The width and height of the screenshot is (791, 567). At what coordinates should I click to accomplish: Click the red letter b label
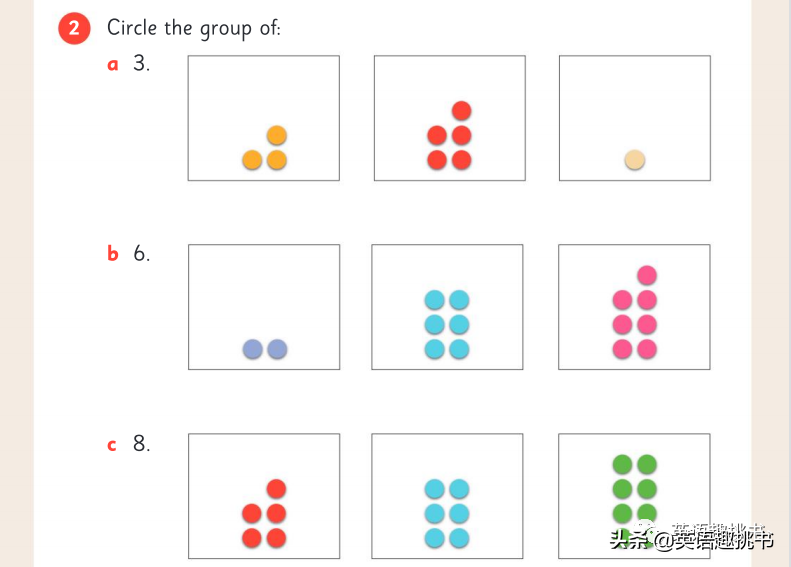pyautogui.click(x=113, y=253)
